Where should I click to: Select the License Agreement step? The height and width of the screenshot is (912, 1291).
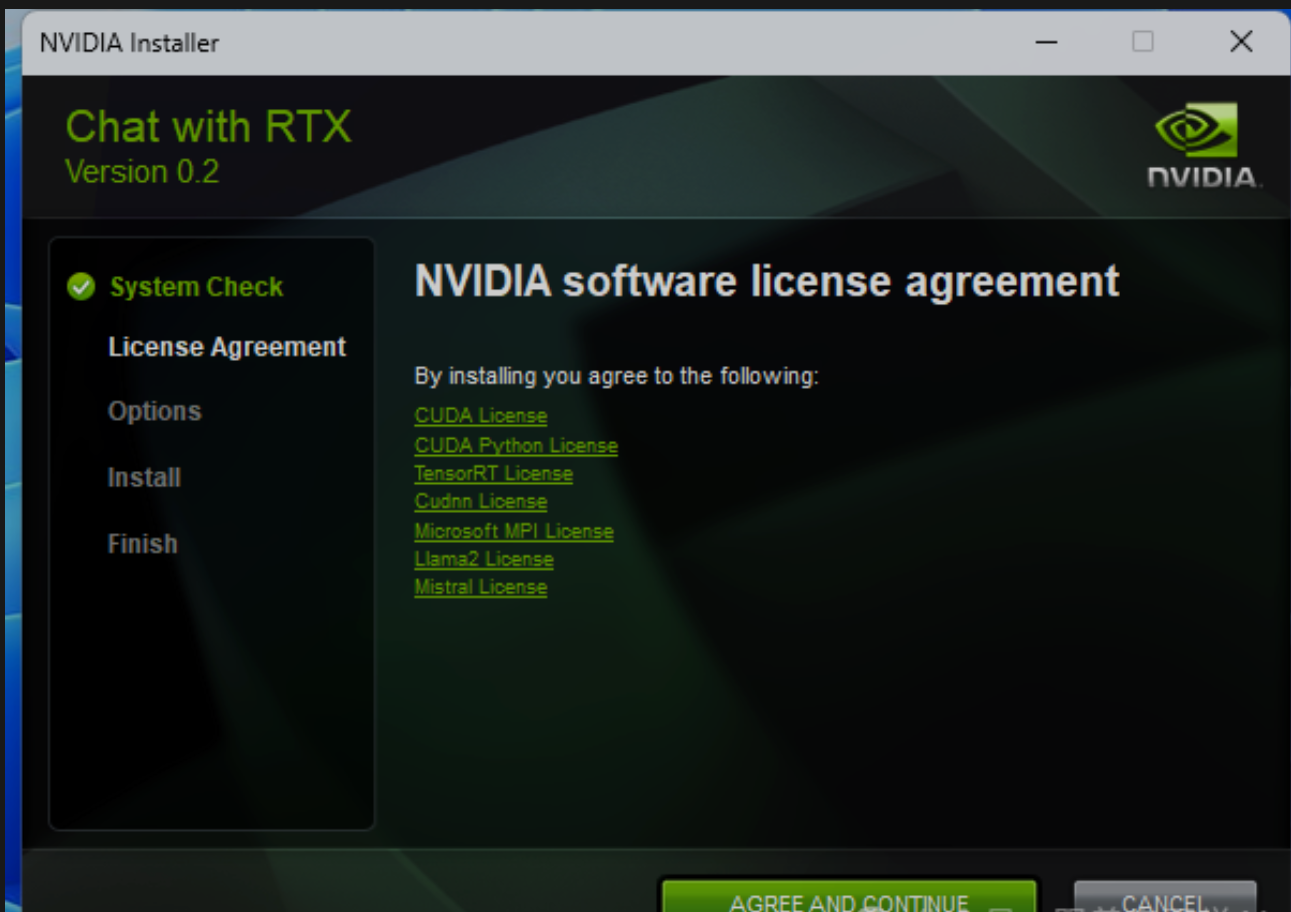point(227,347)
